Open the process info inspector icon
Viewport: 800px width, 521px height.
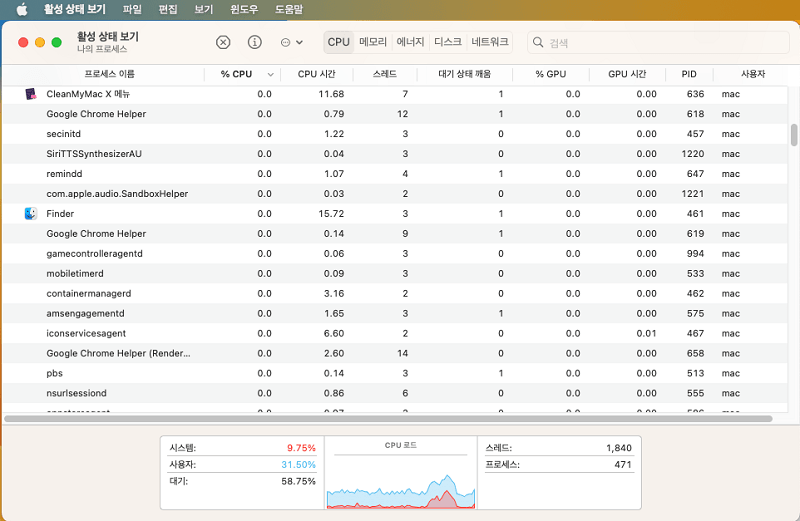click(255, 42)
